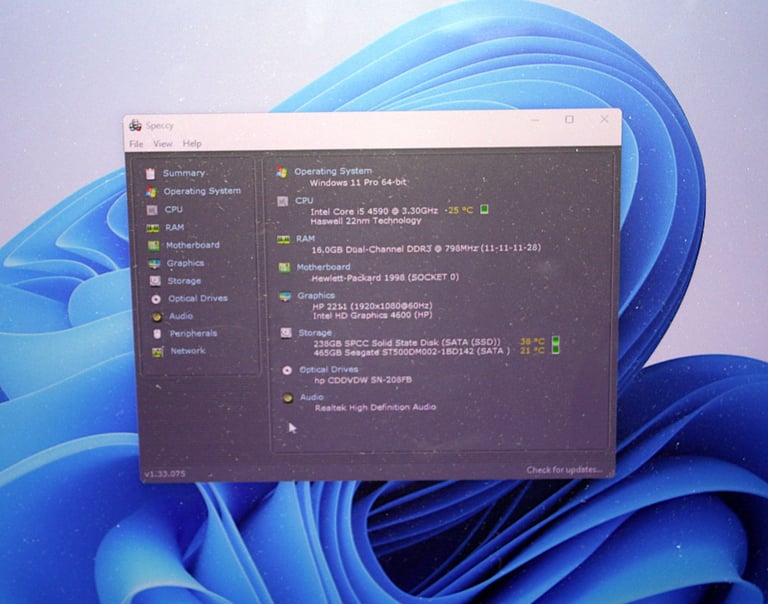The width and height of the screenshot is (768, 604).
Task: Click Intel HD Graphics 4600 (HP) text
Action: click(x=373, y=315)
